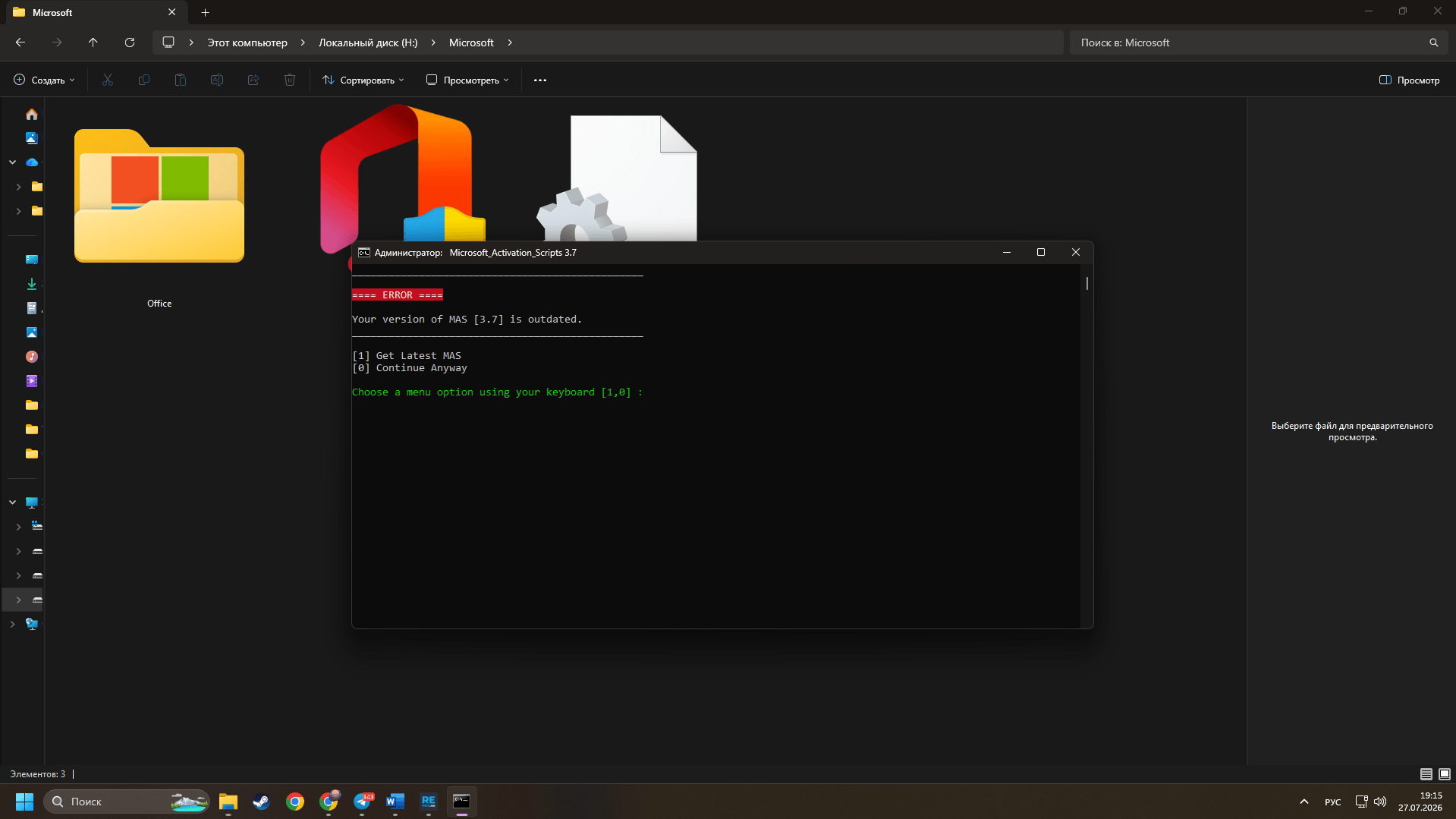Image resolution: width=1456 pixels, height=819 pixels.
Task: Open Word from the taskbar
Action: [x=395, y=802]
